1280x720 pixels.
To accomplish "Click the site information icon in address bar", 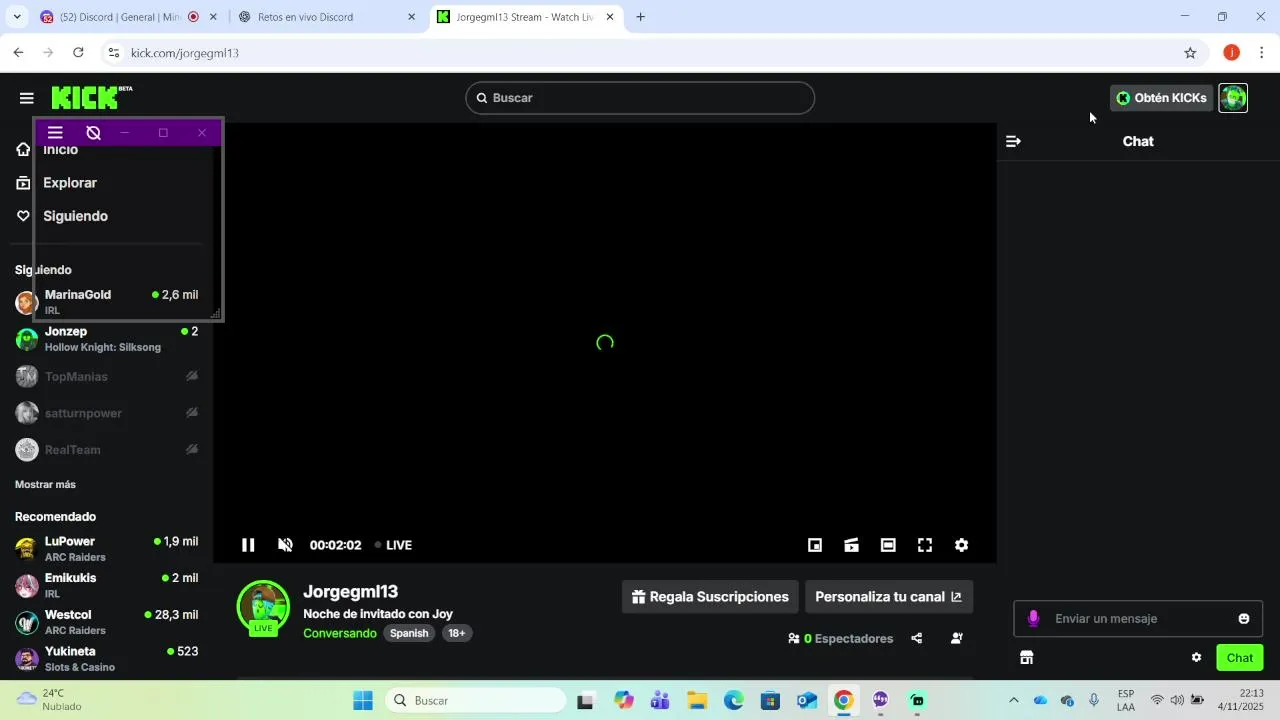I will click(x=113, y=53).
